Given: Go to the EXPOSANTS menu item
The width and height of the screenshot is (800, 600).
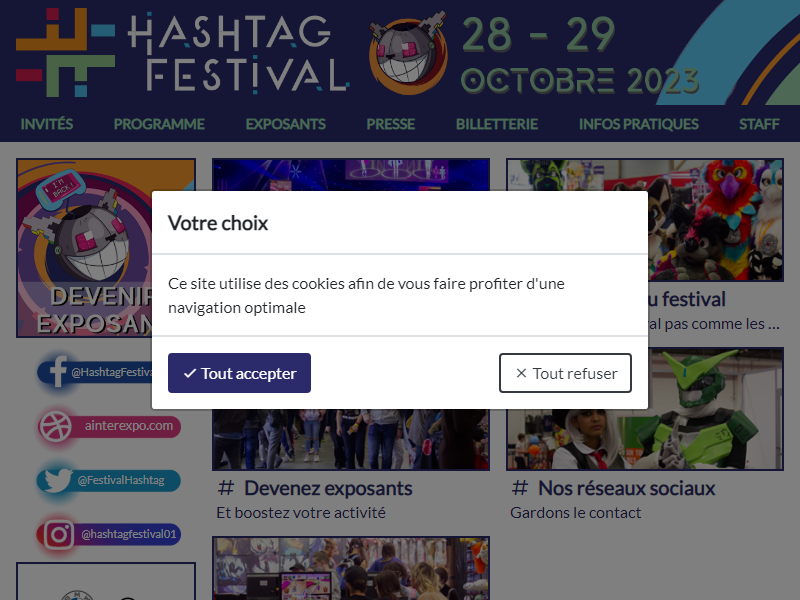Looking at the screenshot, I should [286, 124].
